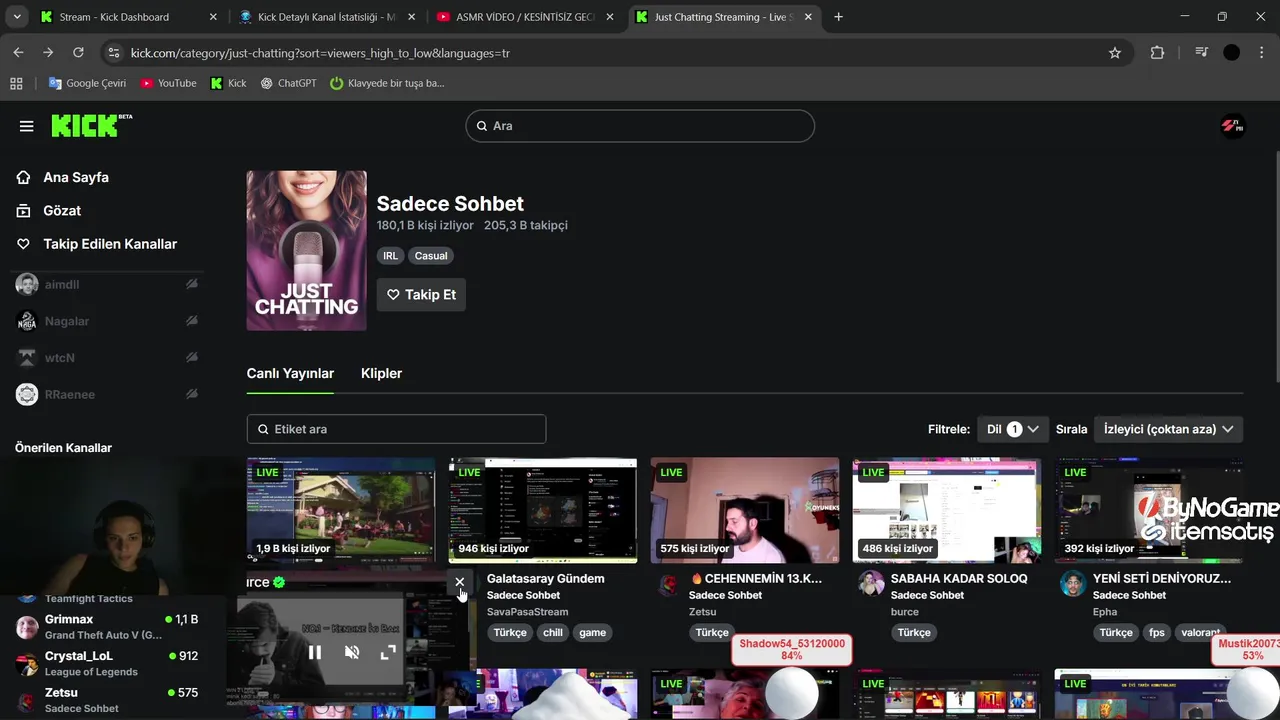Viewport: 1280px width, 720px height.
Task: Follow category with Takip Et button
Action: tap(421, 295)
